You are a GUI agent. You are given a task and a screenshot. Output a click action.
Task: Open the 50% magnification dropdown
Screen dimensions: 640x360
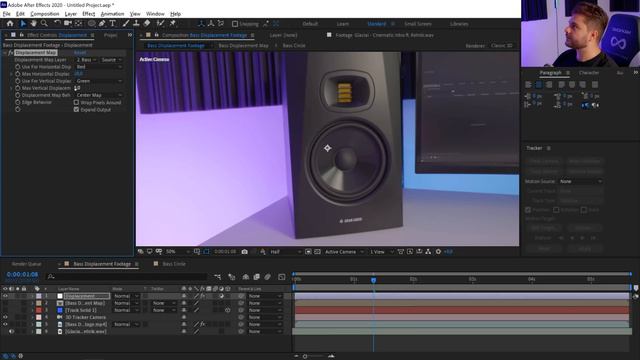178,252
